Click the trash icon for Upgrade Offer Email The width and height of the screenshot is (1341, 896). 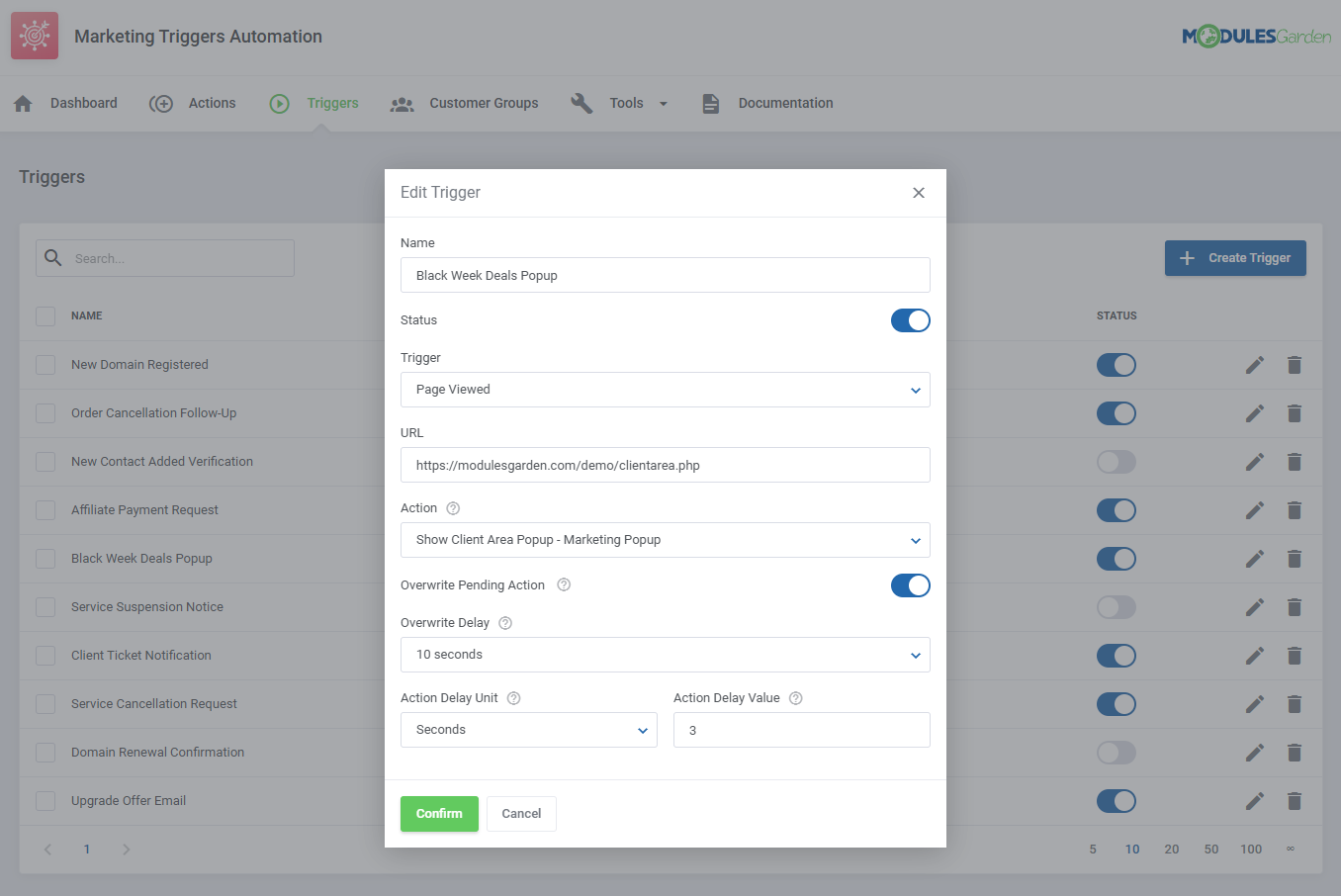pos(1294,801)
